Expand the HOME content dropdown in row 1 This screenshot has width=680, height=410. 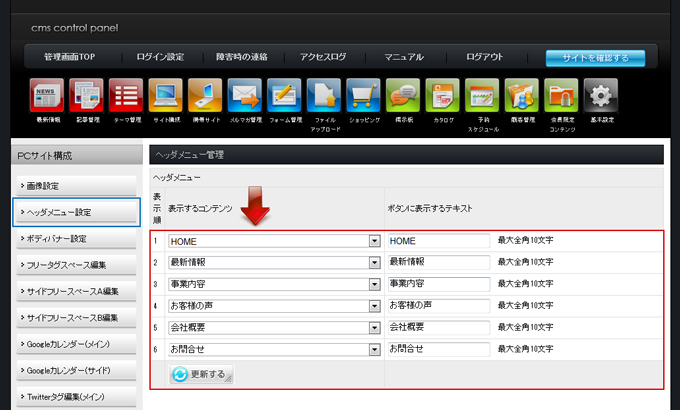pos(375,241)
